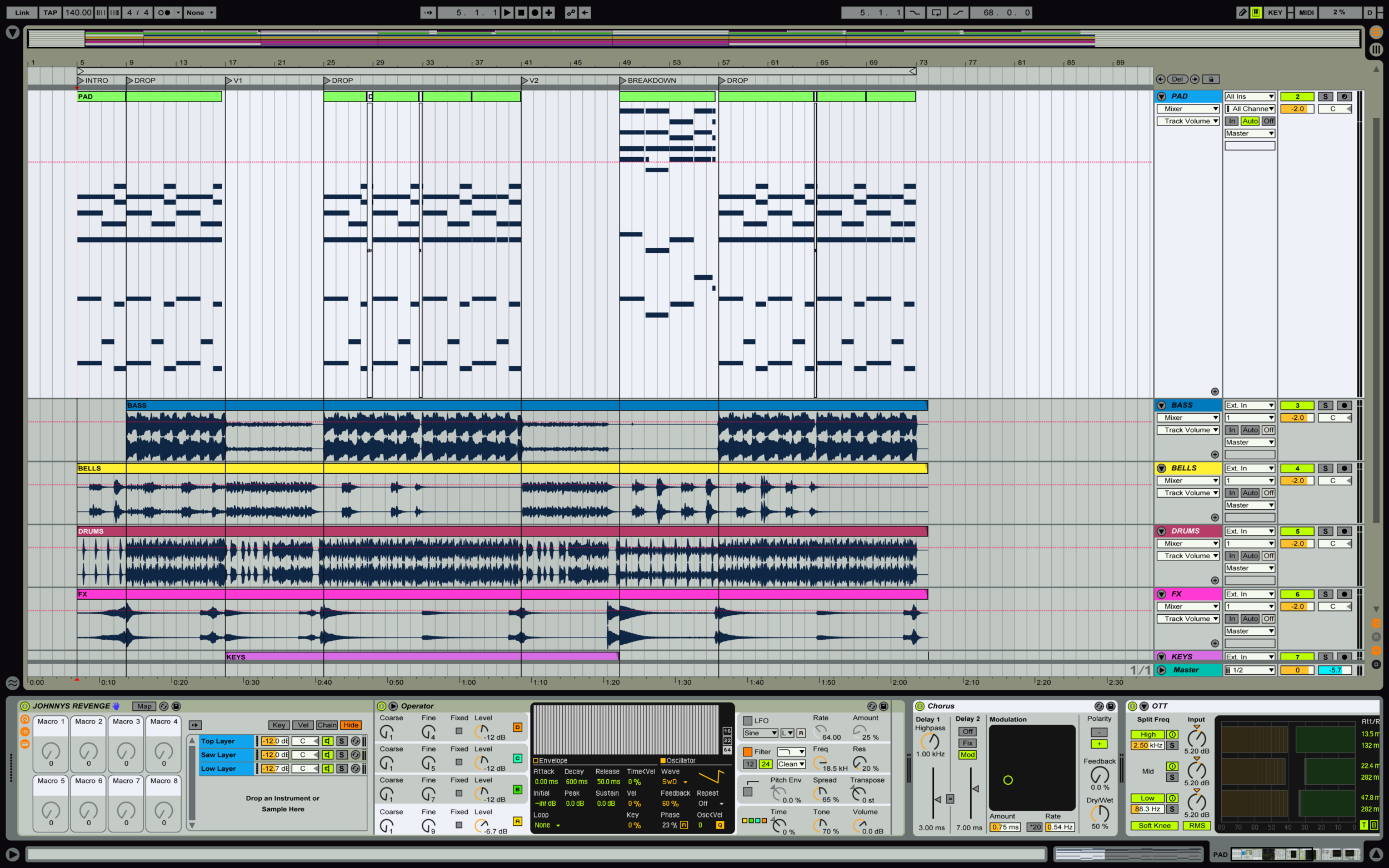Toggle the browser show/hide triangle button
The image size is (1389, 868).
(12, 33)
